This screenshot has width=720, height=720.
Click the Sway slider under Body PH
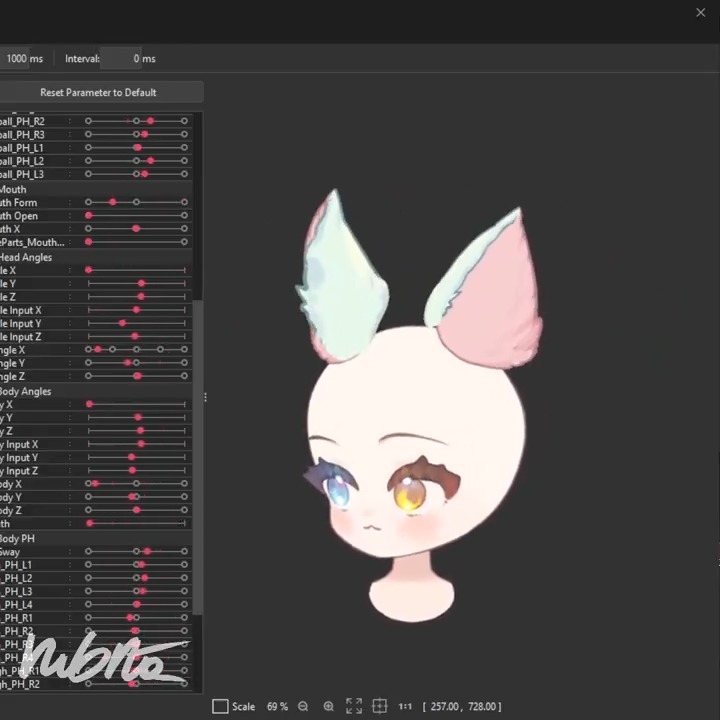(136, 551)
